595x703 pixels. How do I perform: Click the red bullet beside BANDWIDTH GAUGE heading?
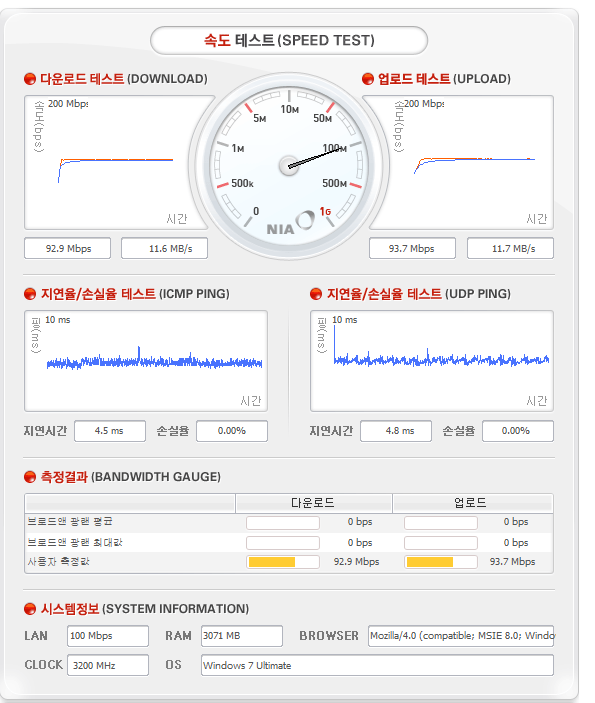(x=30, y=477)
